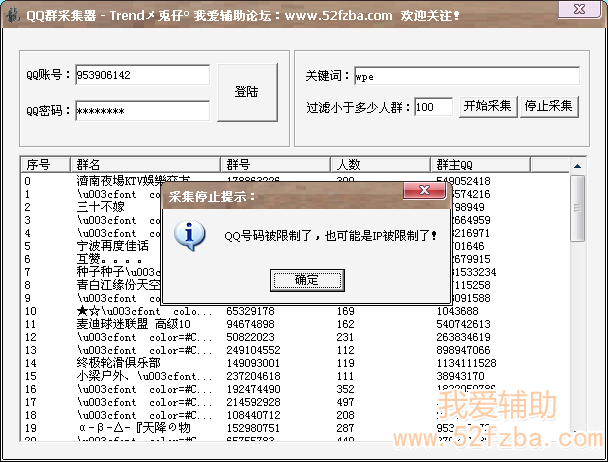Click owner QQ 263834619
Screen dimensions: 608x462
coord(463,337)
